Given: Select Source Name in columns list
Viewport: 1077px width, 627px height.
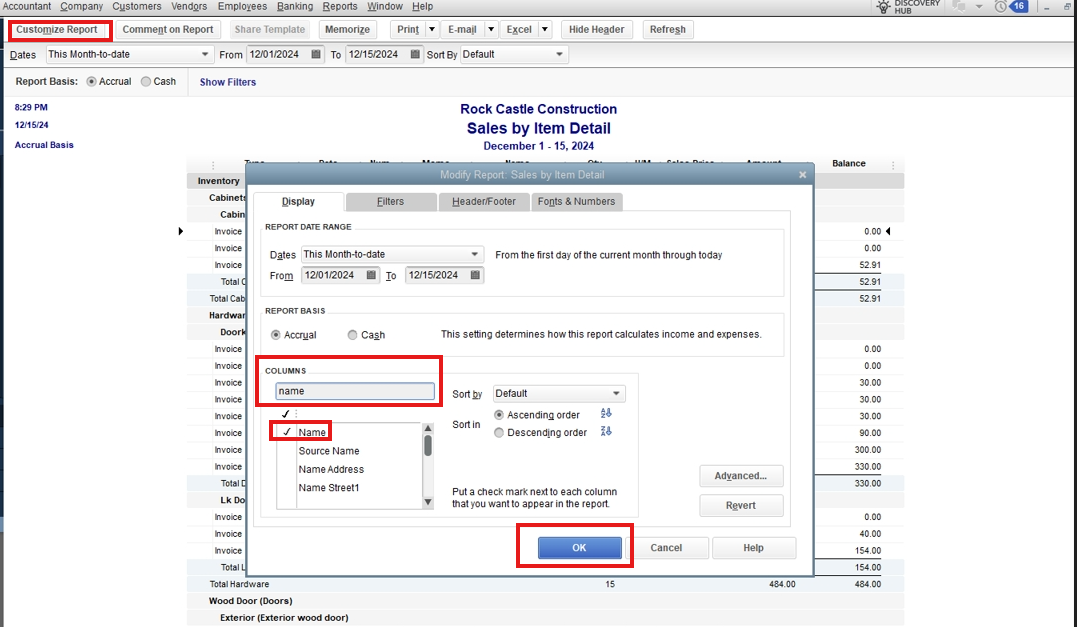Looking at the screenshot, I should tap(328, 451).
